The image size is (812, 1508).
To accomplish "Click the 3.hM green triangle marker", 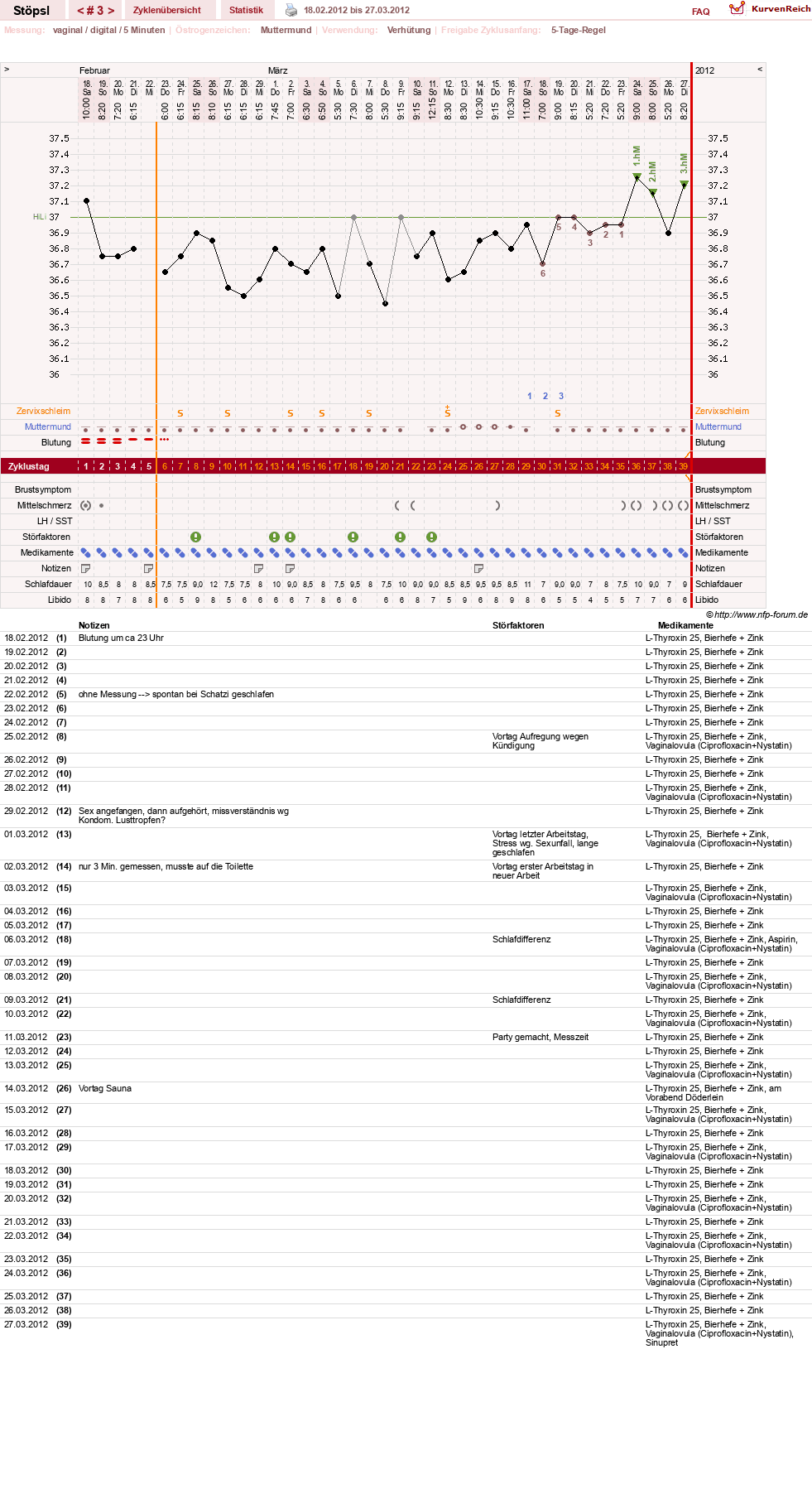I will click(x=685, y=184).
